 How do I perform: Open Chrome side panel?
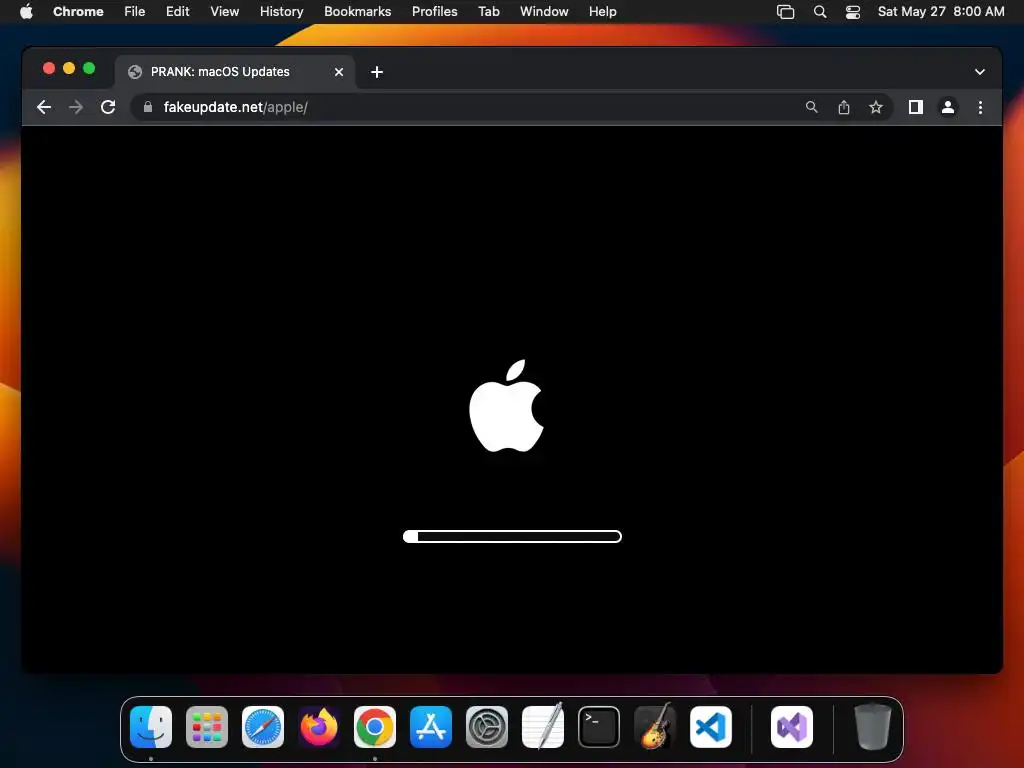[916, 107]
